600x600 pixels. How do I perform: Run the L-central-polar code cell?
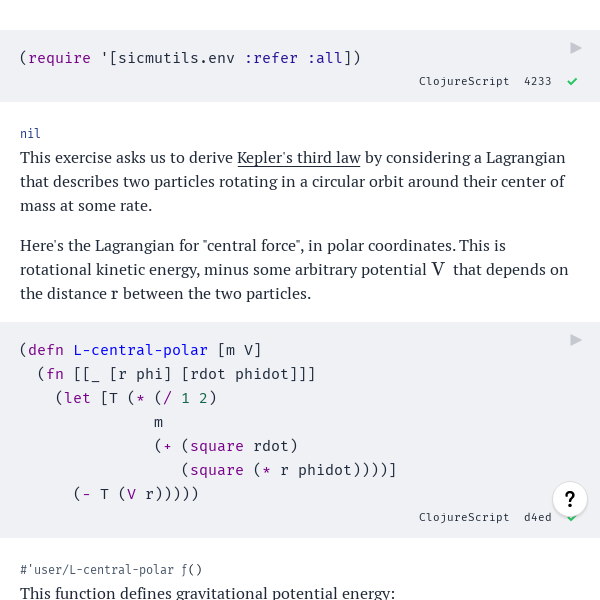(576, 340)
